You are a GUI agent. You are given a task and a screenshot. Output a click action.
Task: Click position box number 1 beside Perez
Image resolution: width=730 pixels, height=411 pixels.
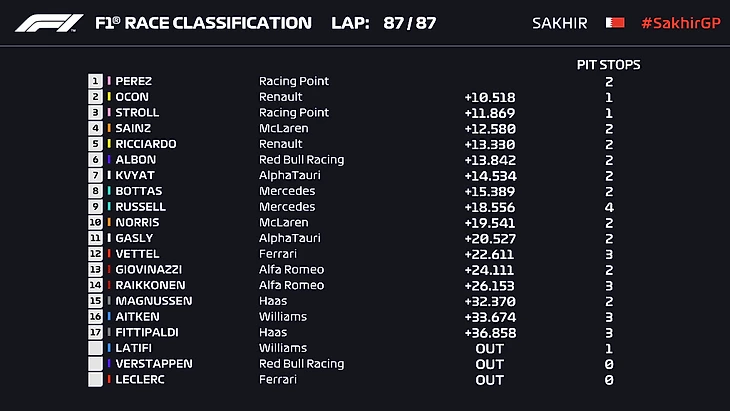(x=96, y=81)
